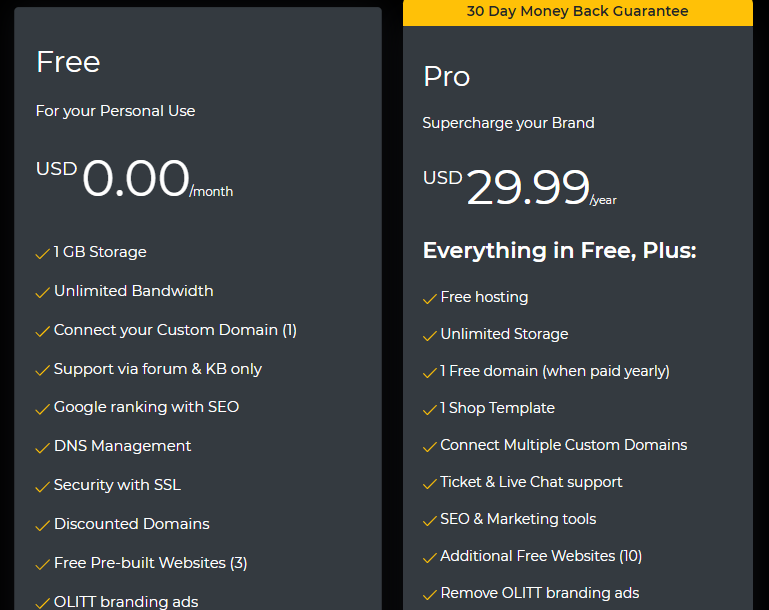The image size is (769, 610).
Task: Click Free Pre-built Websites (3) item
Action: 151,563
